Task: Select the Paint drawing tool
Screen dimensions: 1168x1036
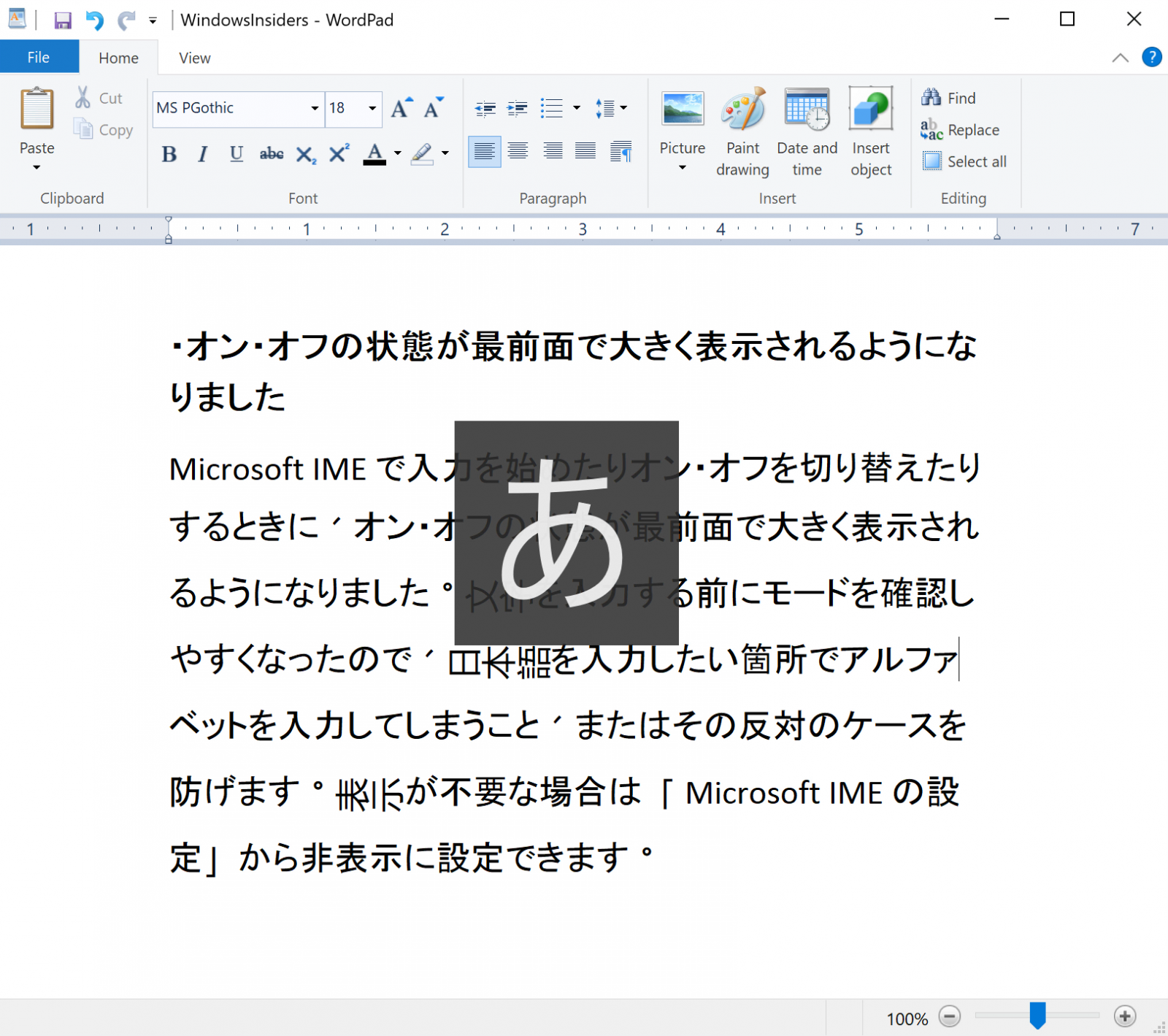Action: point(742,131)
